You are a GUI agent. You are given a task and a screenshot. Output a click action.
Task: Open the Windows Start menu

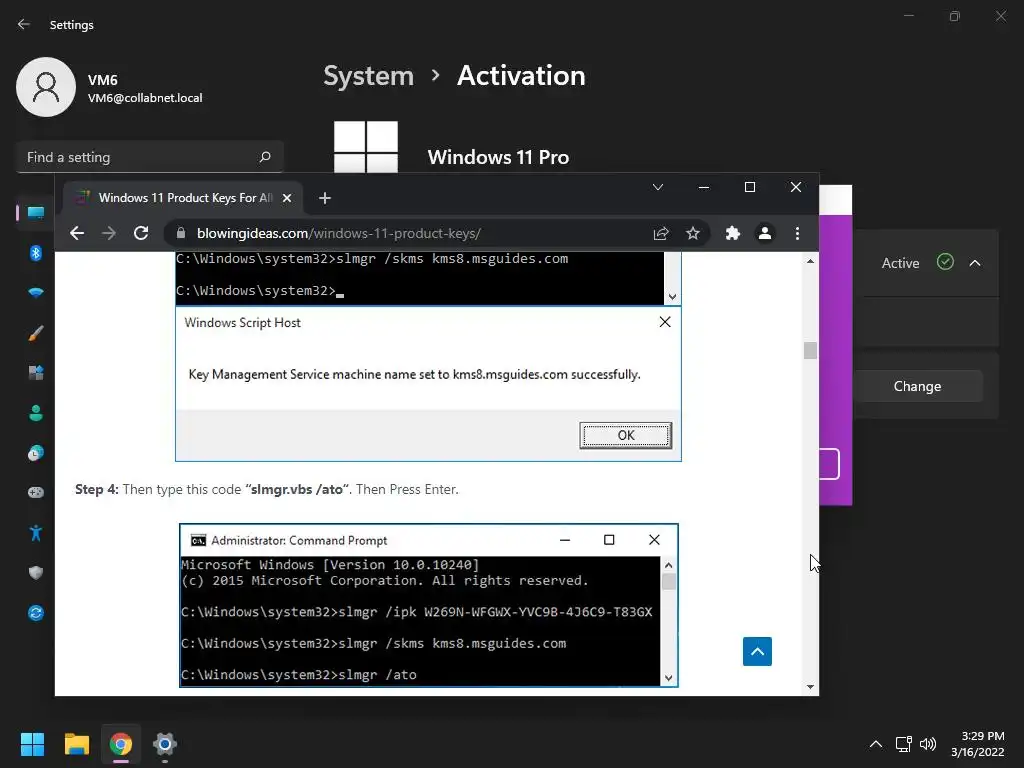tap(33, 744)
